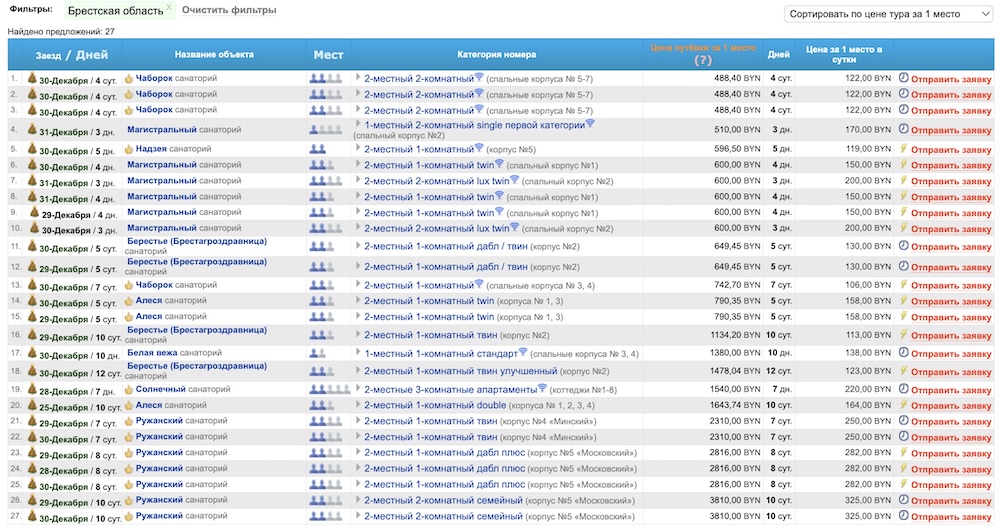Click the thumbs-up icon next to Надзея
This screenshot has width=1000, height=530.
point(129,149)
